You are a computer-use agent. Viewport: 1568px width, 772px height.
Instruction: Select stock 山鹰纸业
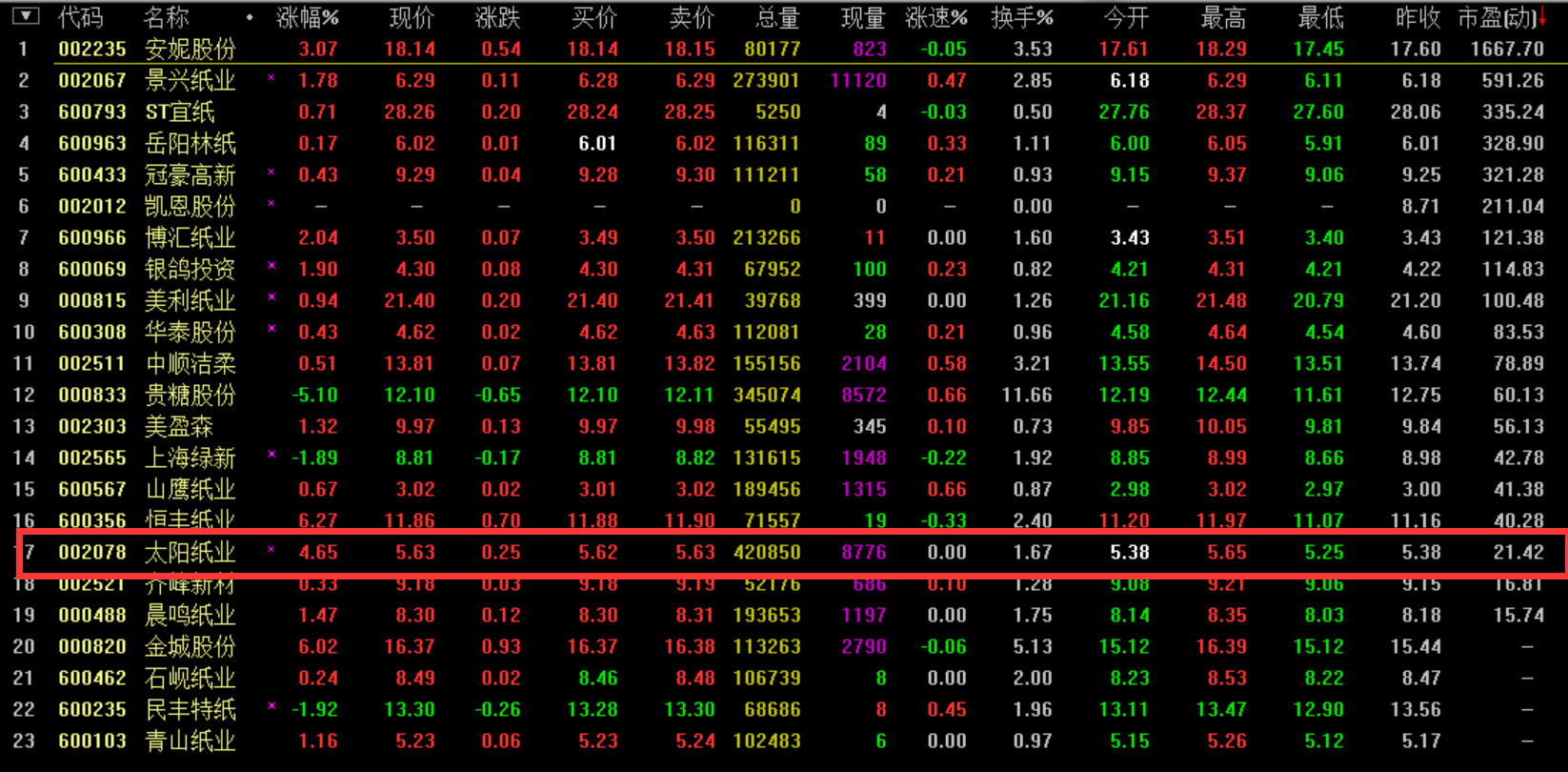click(190, 489)
